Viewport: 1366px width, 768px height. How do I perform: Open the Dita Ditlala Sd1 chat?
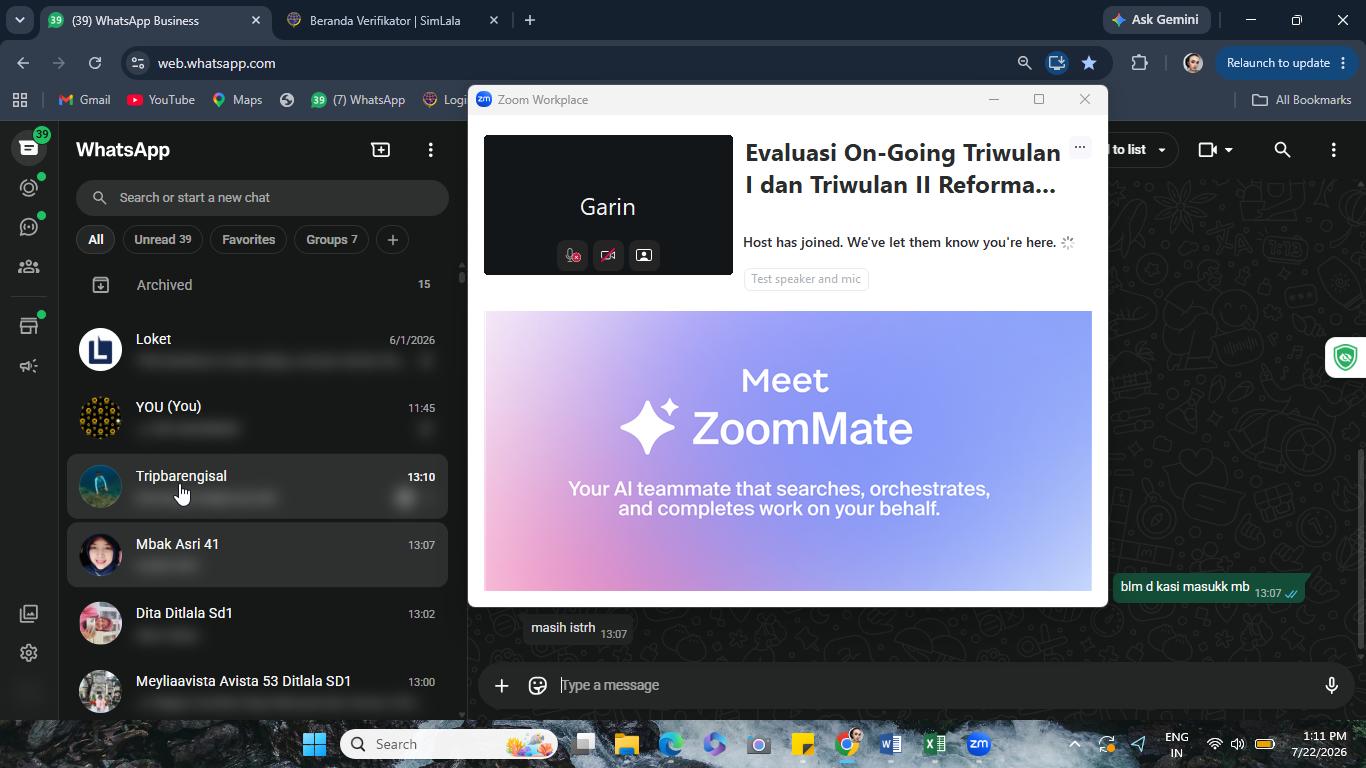pos(258,622)
